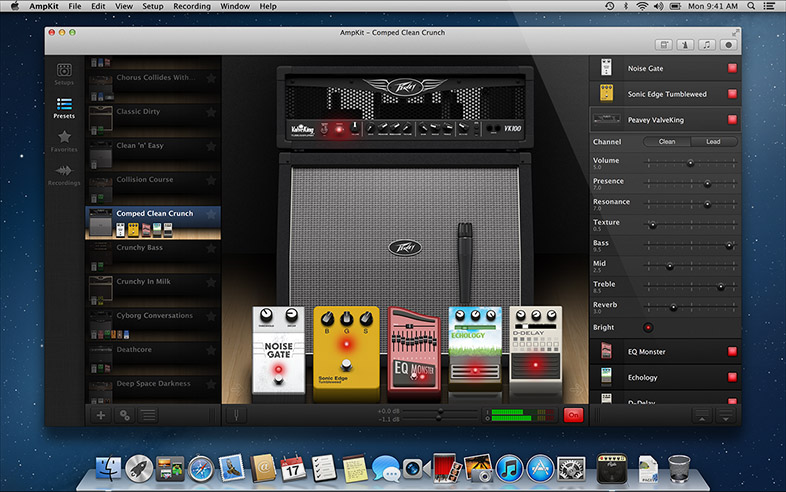Select Peavey ValveKing row in gear list

[665, 119]
